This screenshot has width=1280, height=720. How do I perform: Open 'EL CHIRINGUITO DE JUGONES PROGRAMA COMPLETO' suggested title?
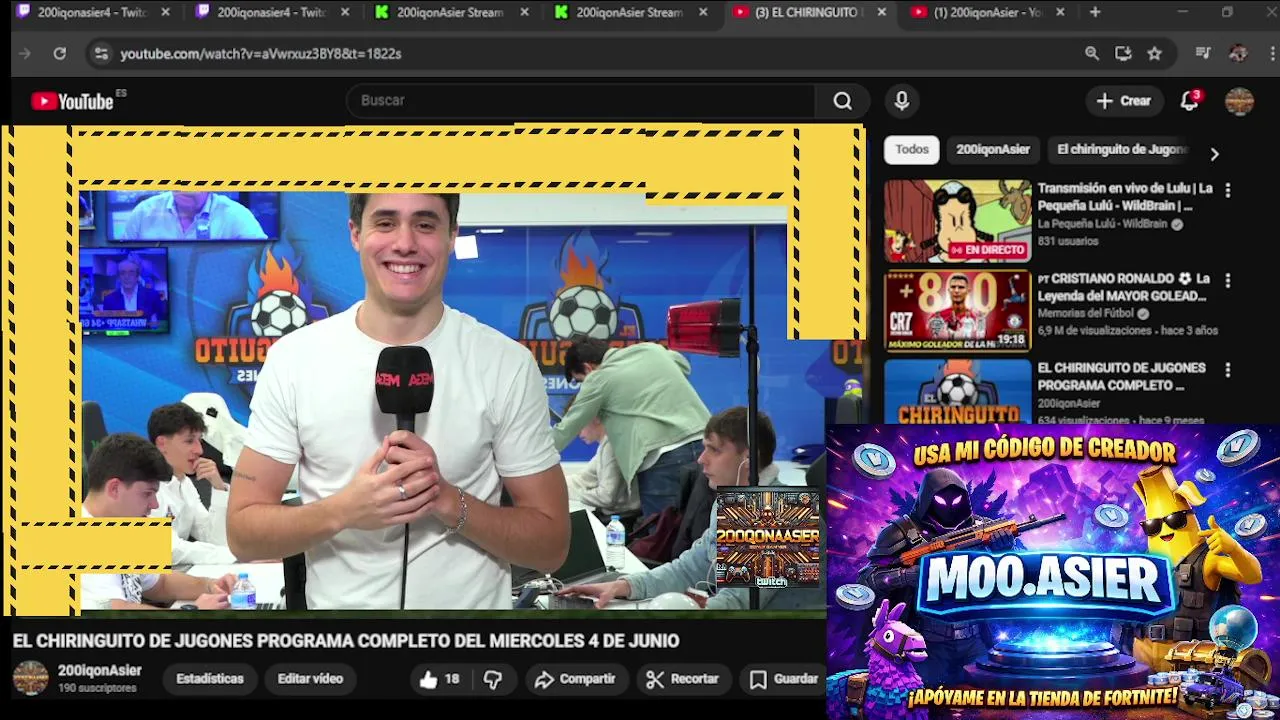pyautogui.click(x=1121, y=377)
